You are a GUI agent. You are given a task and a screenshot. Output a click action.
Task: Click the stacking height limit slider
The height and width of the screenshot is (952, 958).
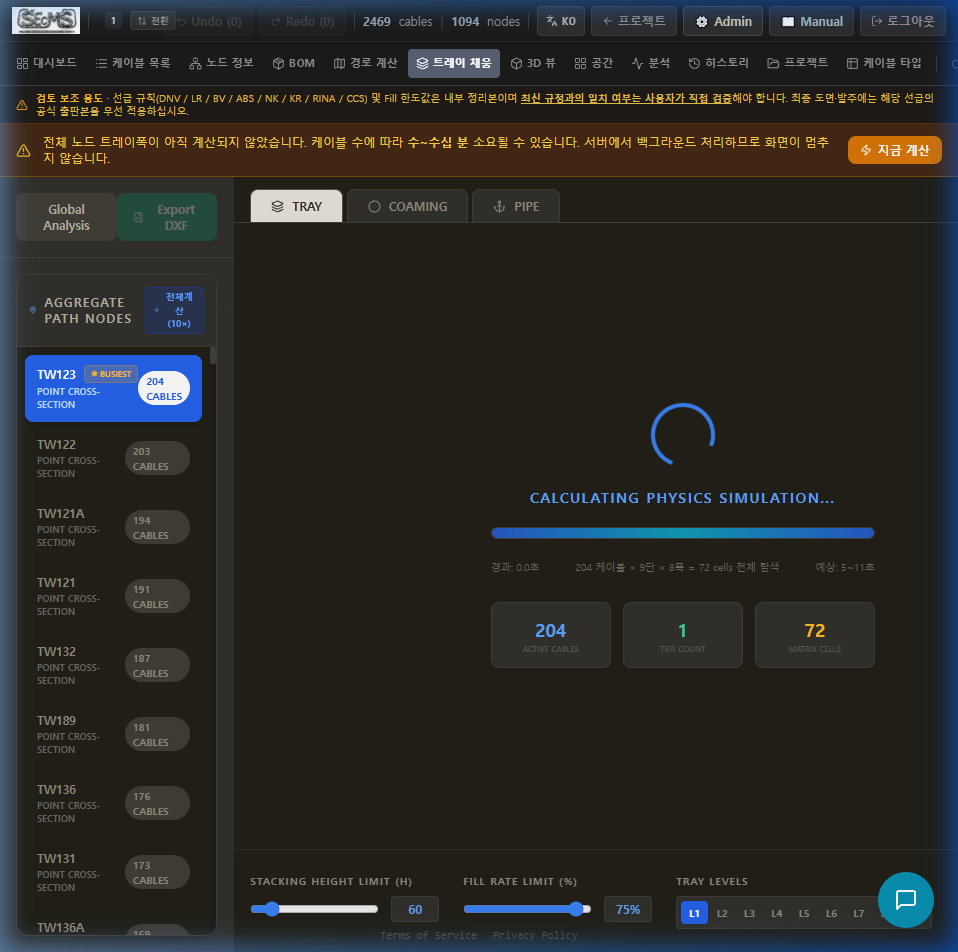pos(314,909)
